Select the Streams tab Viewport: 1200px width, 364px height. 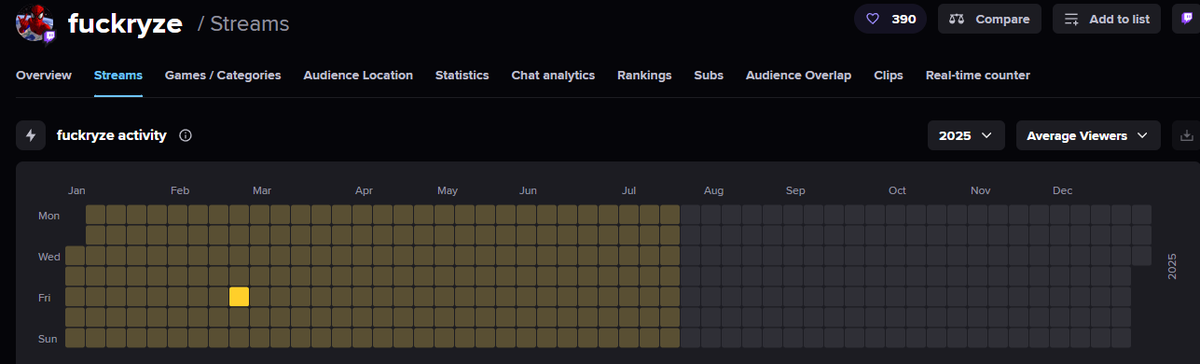point(118,75)
